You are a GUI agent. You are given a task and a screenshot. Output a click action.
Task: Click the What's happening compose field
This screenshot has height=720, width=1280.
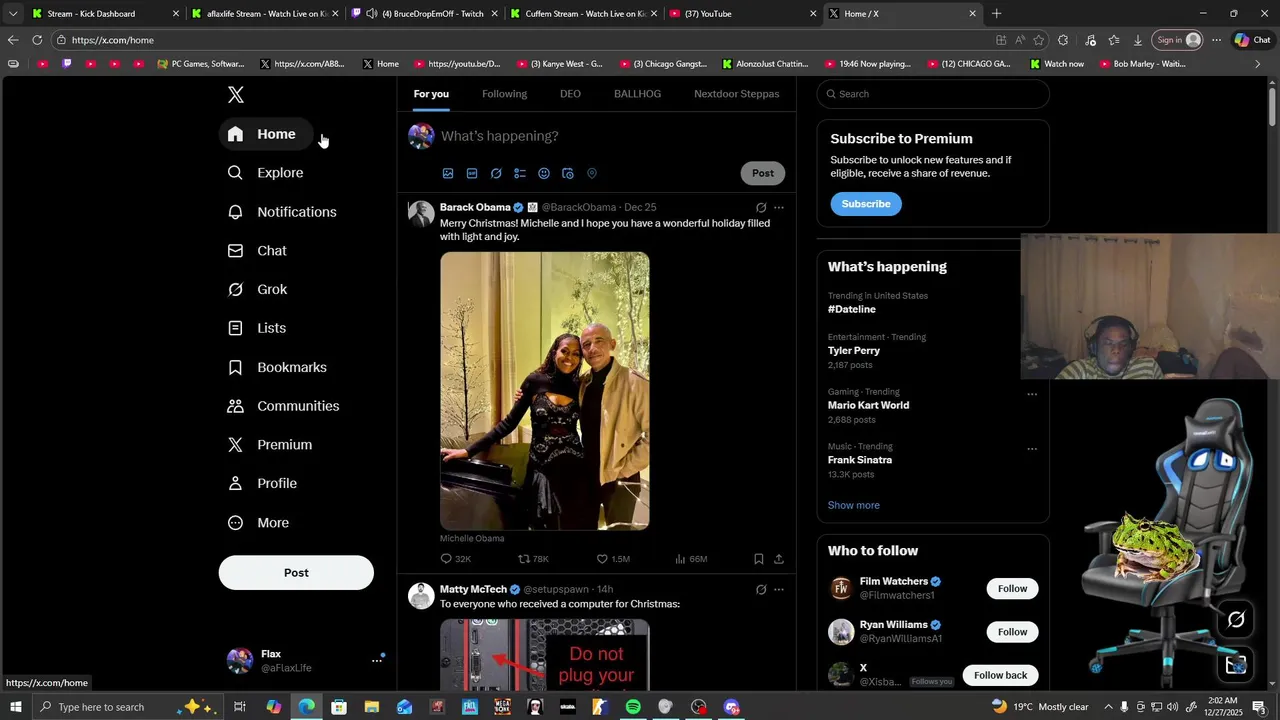point(612,136)
